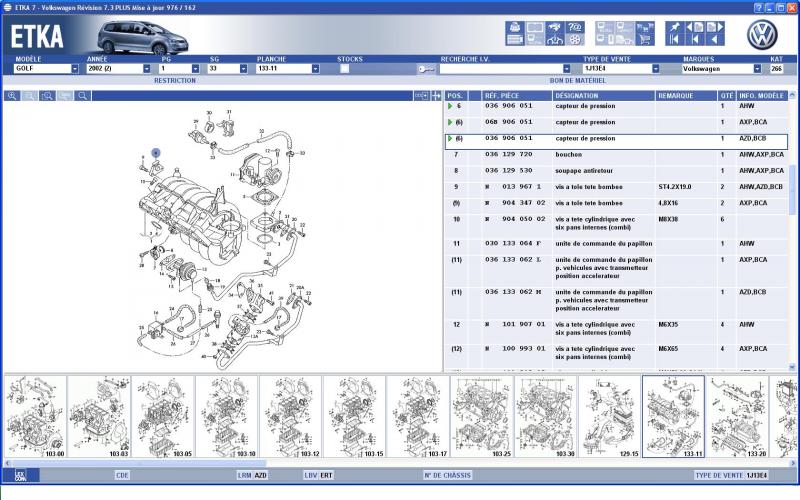This screenshot has width=800, height=500.
Task: Click the Volkswagen logo
Action: point(762,35)
